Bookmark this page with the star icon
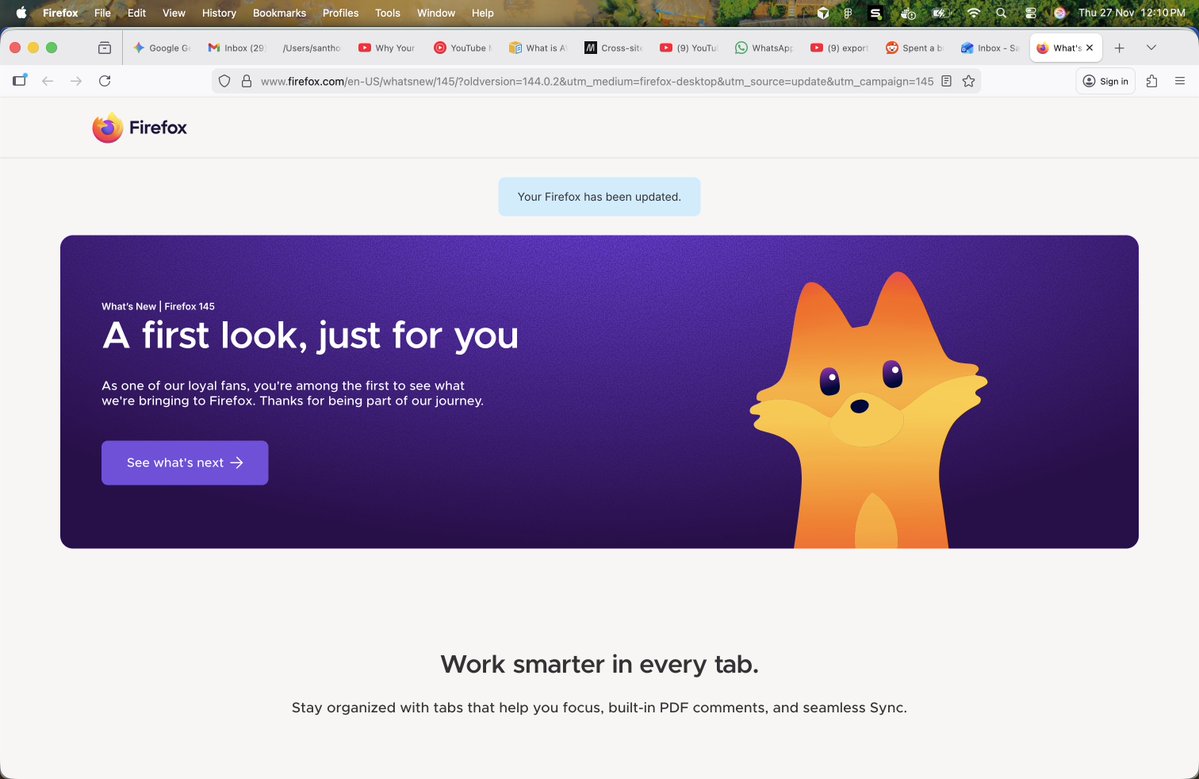Screen dimensions: 1199x779 pos(969,81)
